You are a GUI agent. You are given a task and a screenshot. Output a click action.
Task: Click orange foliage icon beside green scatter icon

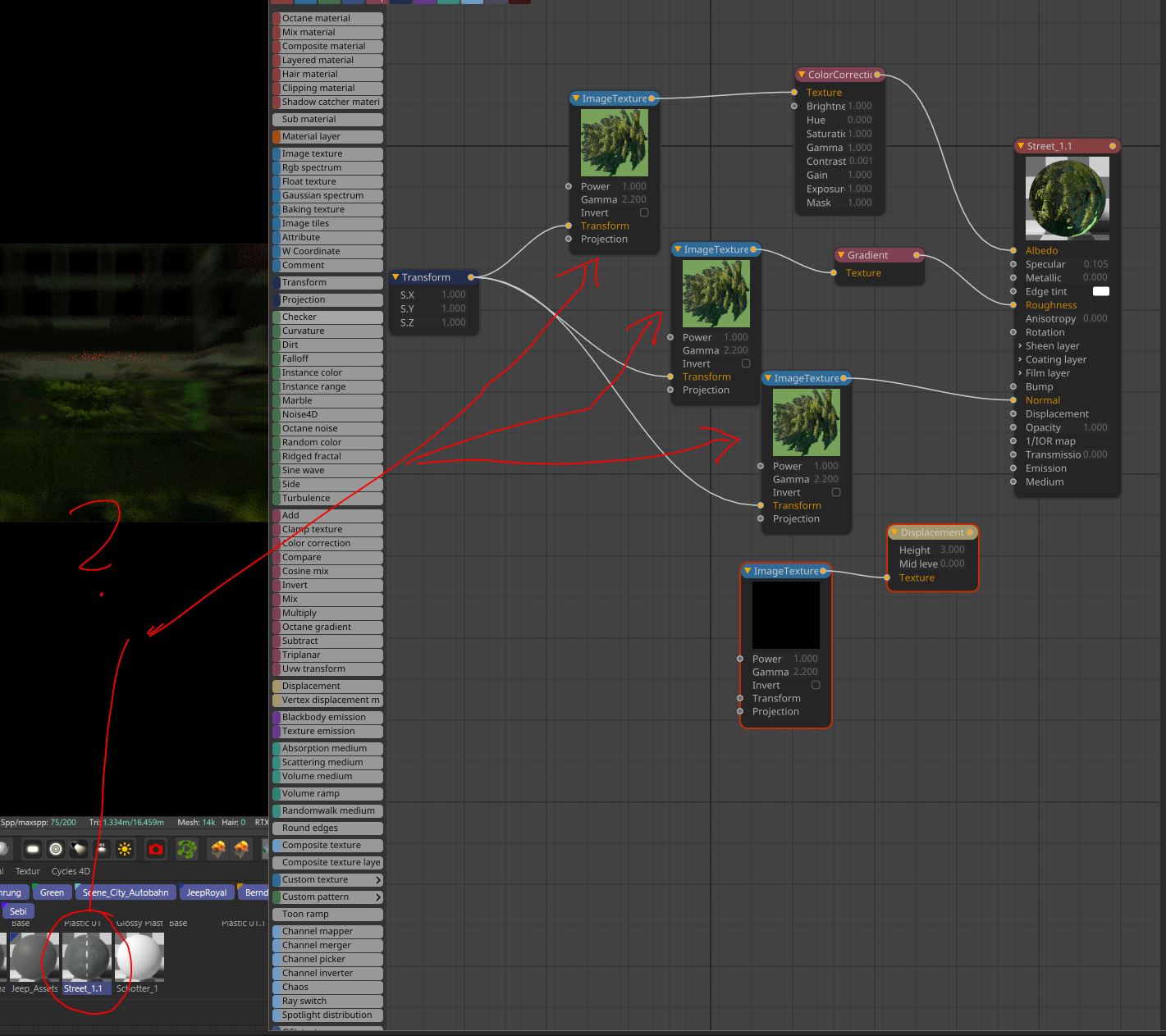pos(218,849)
